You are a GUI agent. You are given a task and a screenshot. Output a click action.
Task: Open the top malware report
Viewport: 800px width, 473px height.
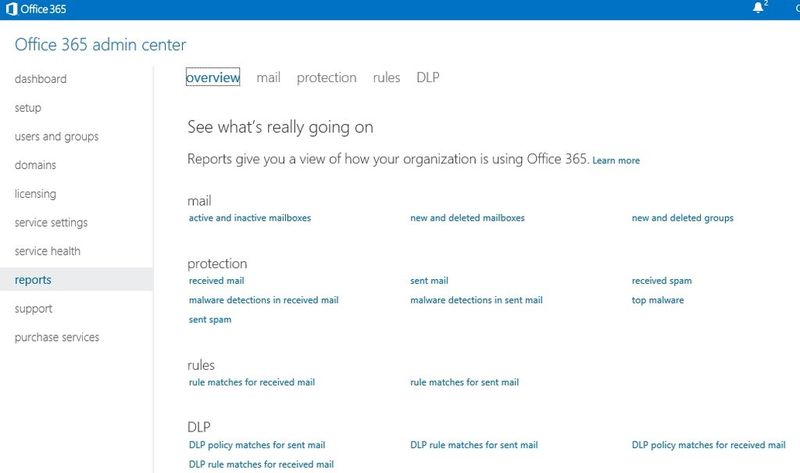(x=658, y=300)
